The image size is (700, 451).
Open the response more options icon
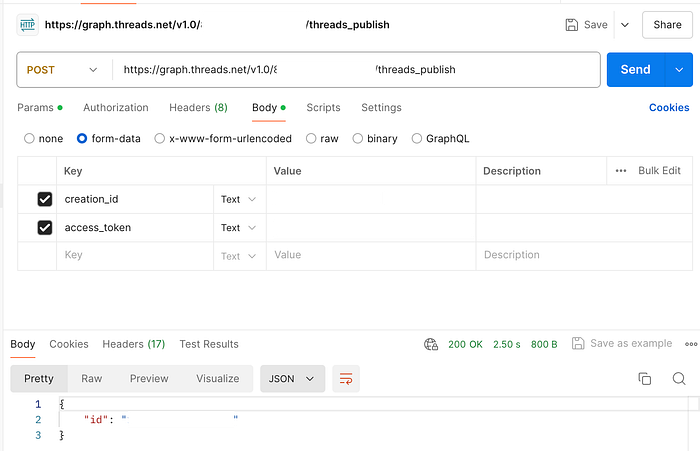[x=691, y=344]
